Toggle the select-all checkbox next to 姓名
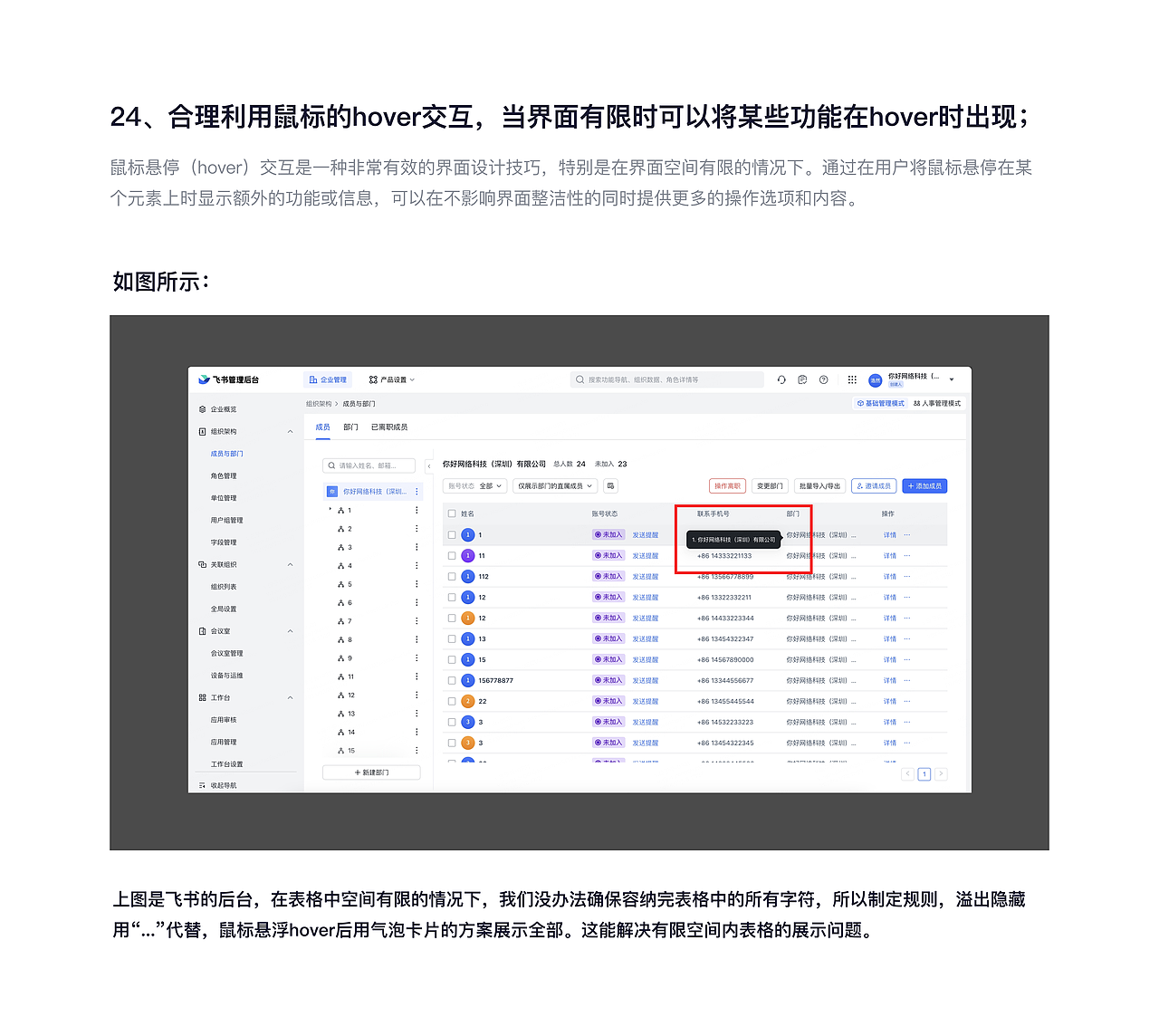This screenshot has height=1036, width=1159. point(452,513)
